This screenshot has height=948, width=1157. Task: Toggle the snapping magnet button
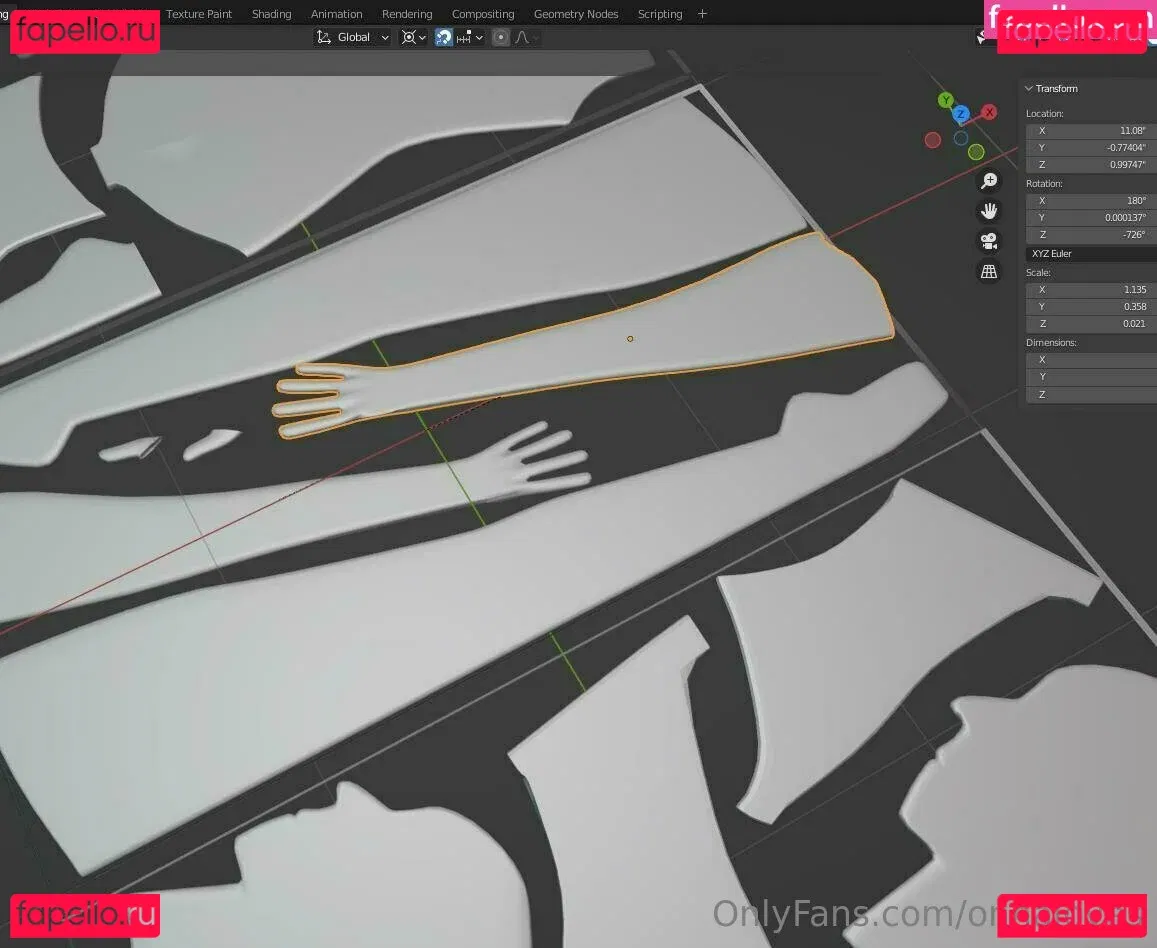coord(444,37)
